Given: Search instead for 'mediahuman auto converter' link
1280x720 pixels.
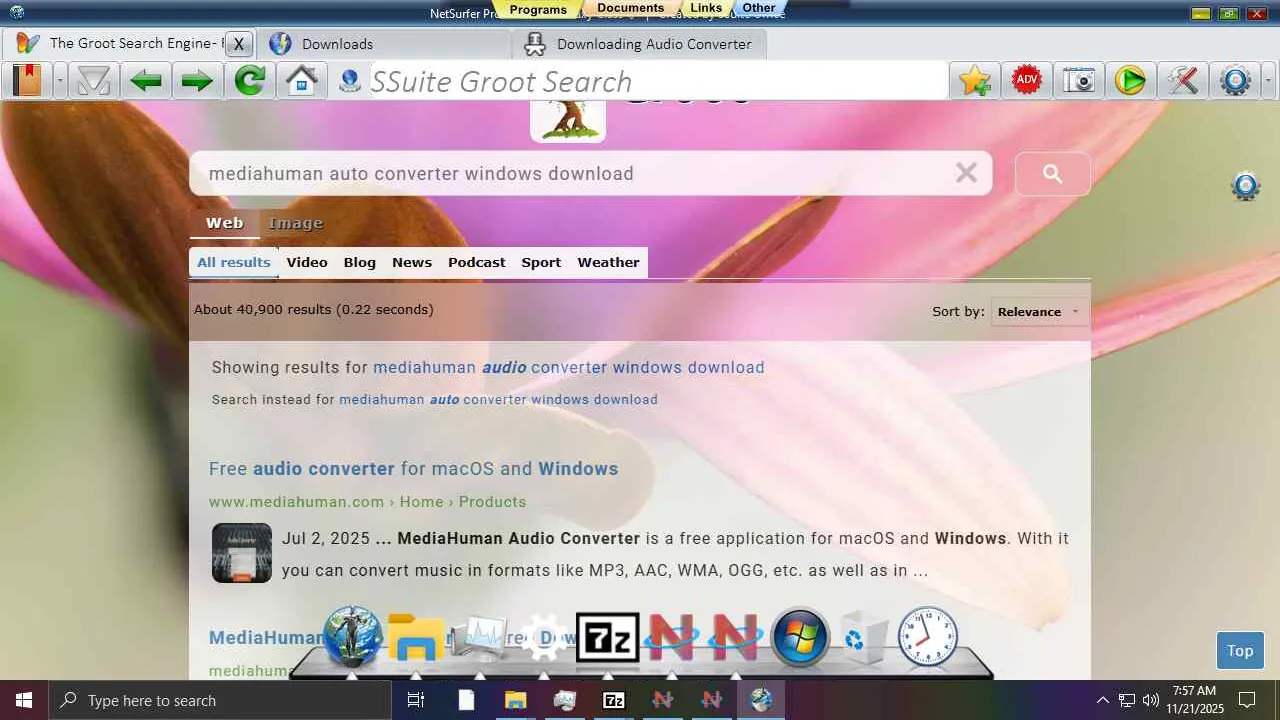Looking at the screenshot, I should [498, 399].
